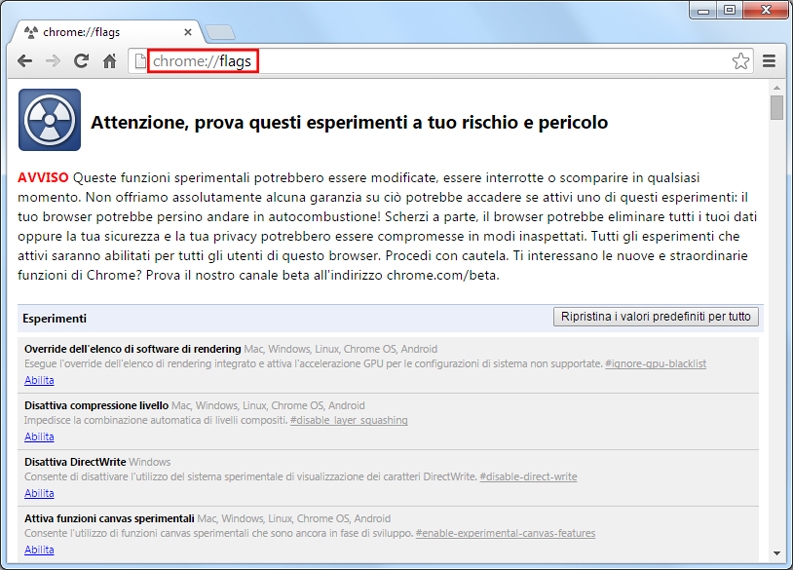Click the red AVVISO warning word
Viewport: 793px width, 570px height.
pos(43,178)
